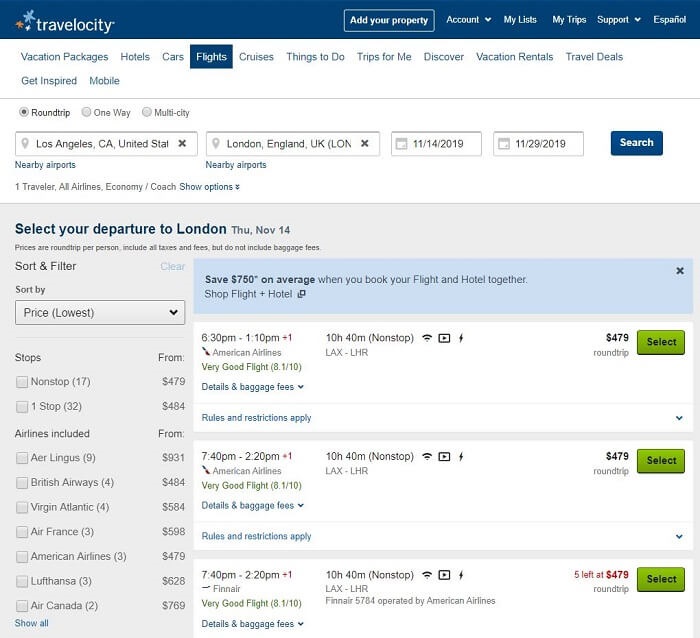Viewport: 700px width, 638px height.
Task: Open the Cars tab
Action: click(173, 57)
